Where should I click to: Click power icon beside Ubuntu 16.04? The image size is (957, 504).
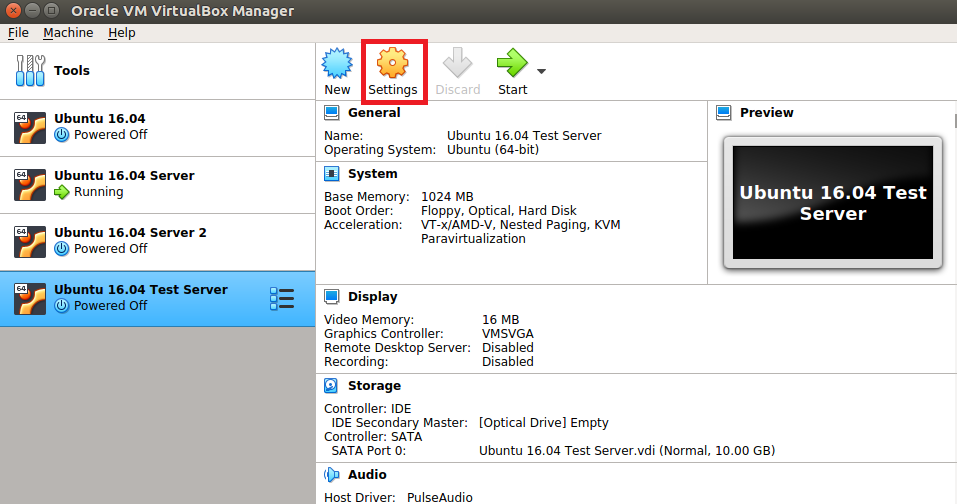[62, 135]
